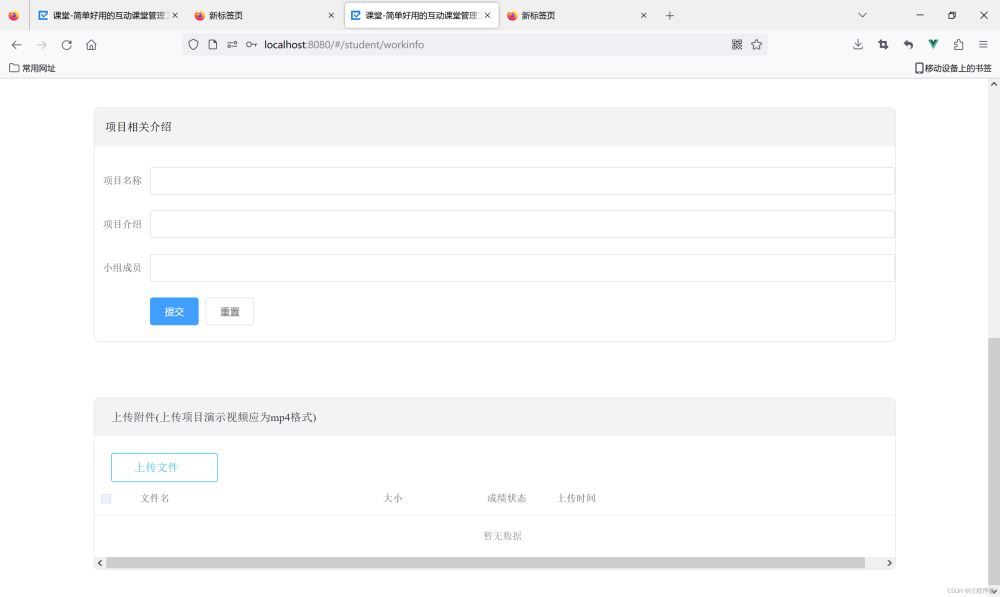Viewport: 1000px width, 597px height.
Task: Open the extensions puzzle icon
Action: tap(958, 45)
